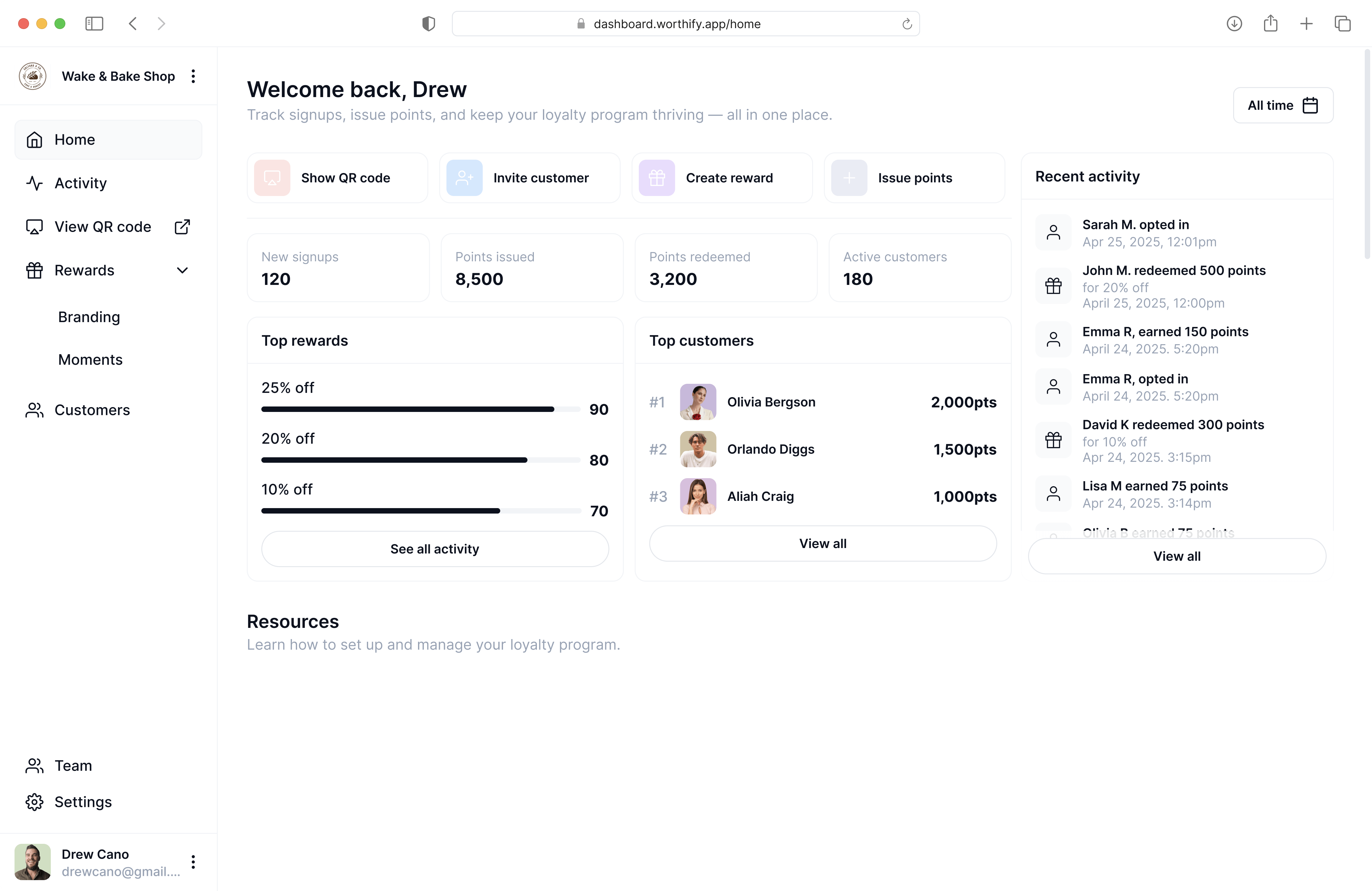Open the browser downloads icon

click(x=1234, y=24)
